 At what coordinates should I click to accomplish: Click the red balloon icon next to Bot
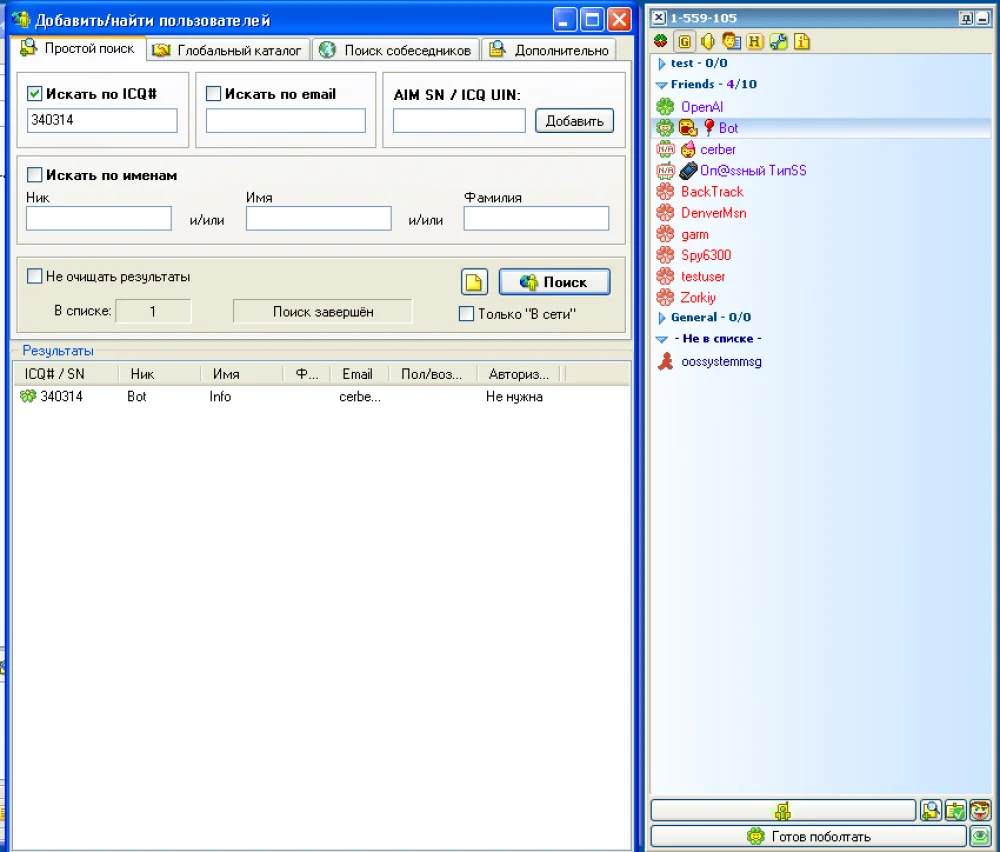(x=709, y=128)
